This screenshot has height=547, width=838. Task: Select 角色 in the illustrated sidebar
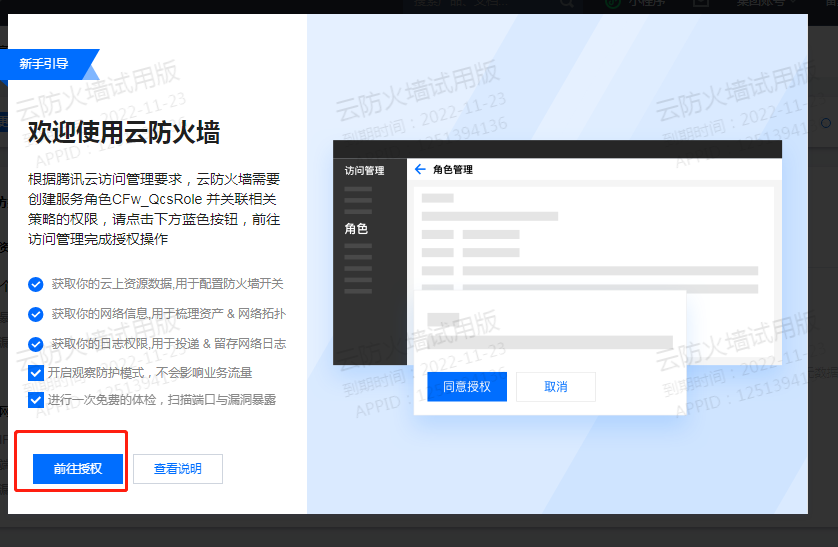(356, 229)
